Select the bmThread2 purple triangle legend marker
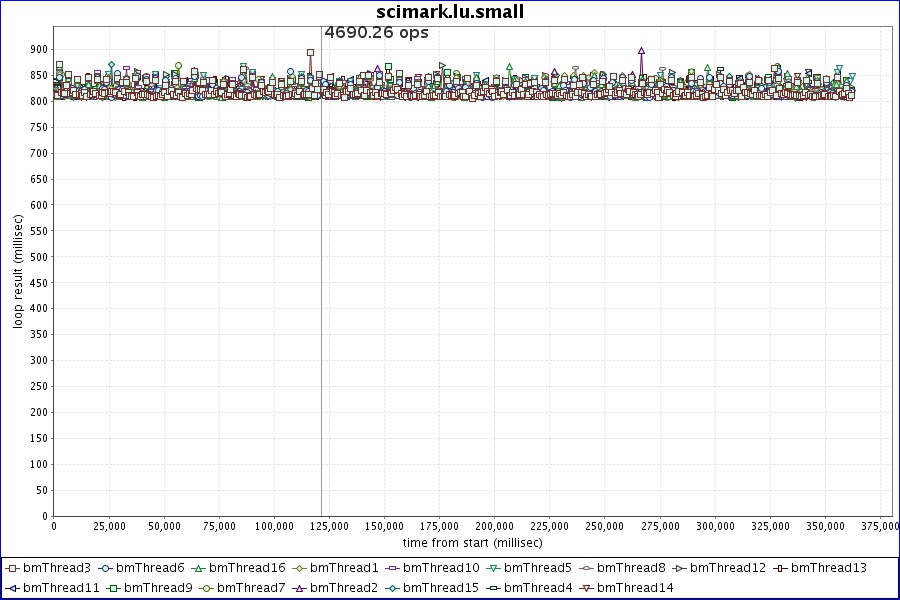 coord(299,587)
